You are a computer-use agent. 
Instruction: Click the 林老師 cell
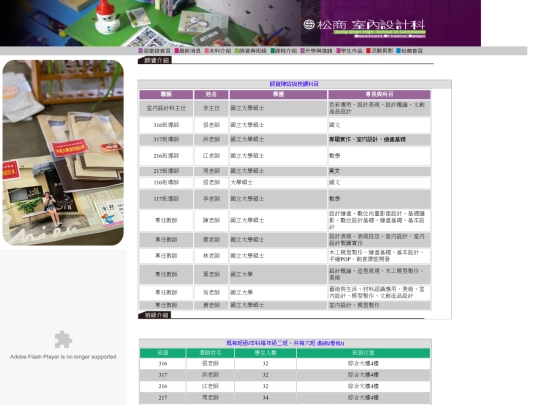(x=211, y=256)
